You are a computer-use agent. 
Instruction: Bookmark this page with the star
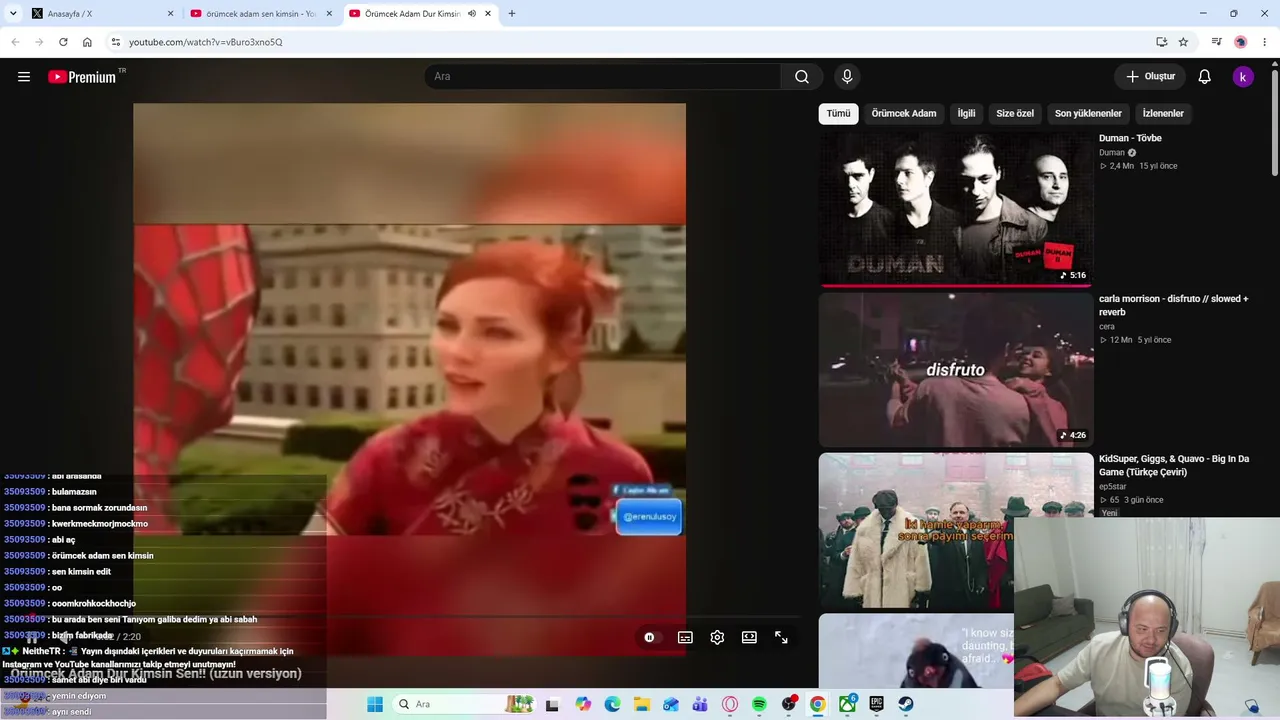pos(1183,42)
